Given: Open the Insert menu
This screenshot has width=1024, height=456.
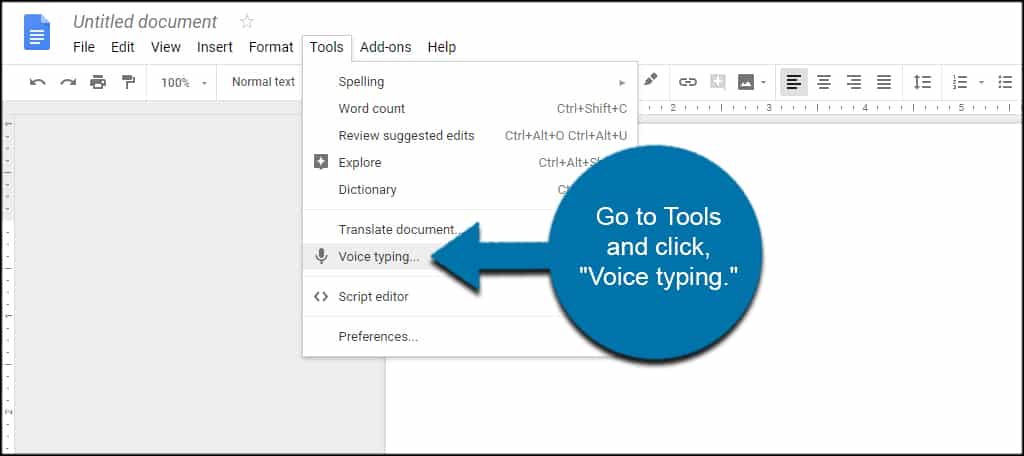Looking at the screenshot, I should 215,47.
